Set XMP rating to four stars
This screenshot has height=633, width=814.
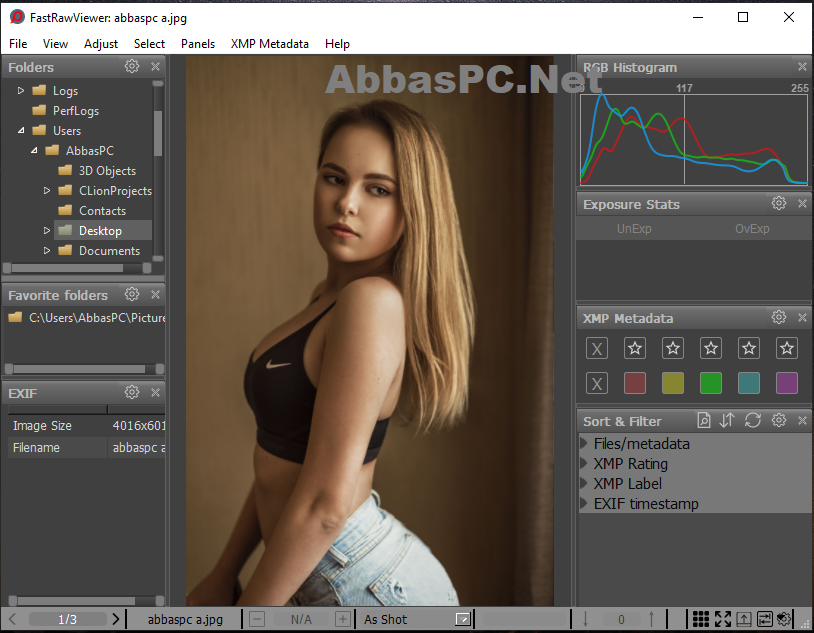749,348
